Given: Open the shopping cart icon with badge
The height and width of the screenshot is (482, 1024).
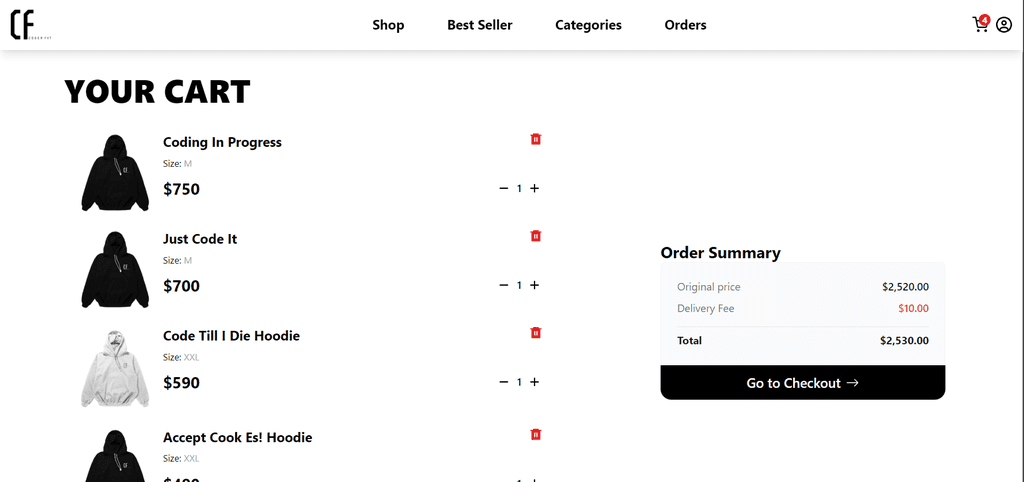Looking at the screenshot, I should coord(981,24).
